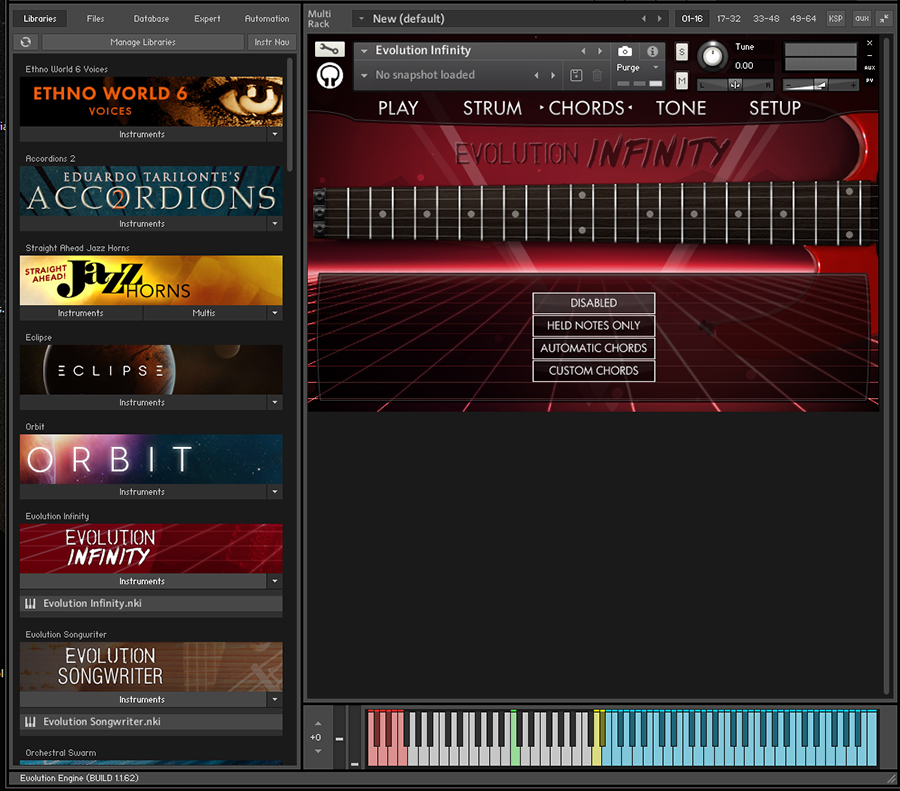Open the Evolution Infinity.nki instrument file
Screen dimensions: 900x791
coord(151,603)
